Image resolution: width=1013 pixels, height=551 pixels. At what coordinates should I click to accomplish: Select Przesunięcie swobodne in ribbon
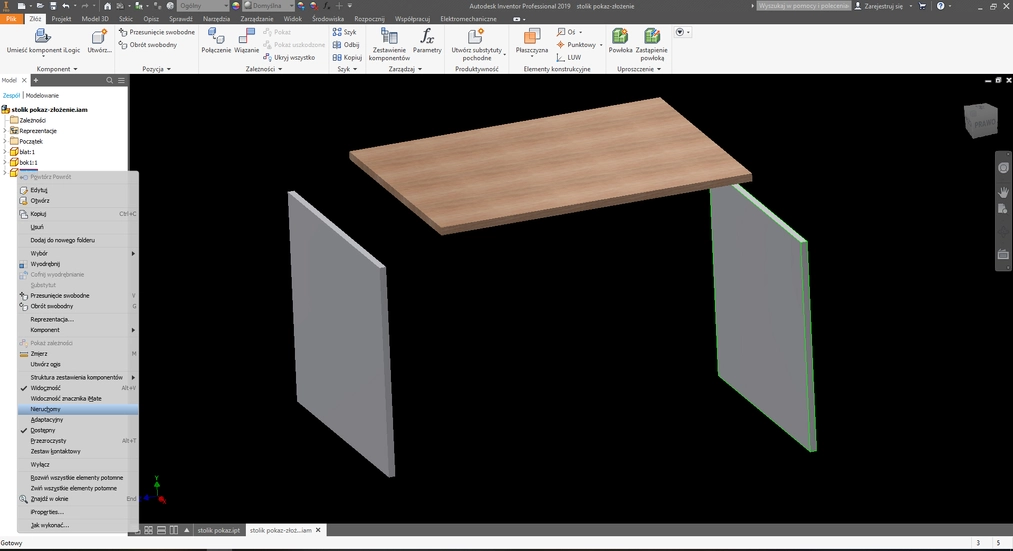point(156,32)
